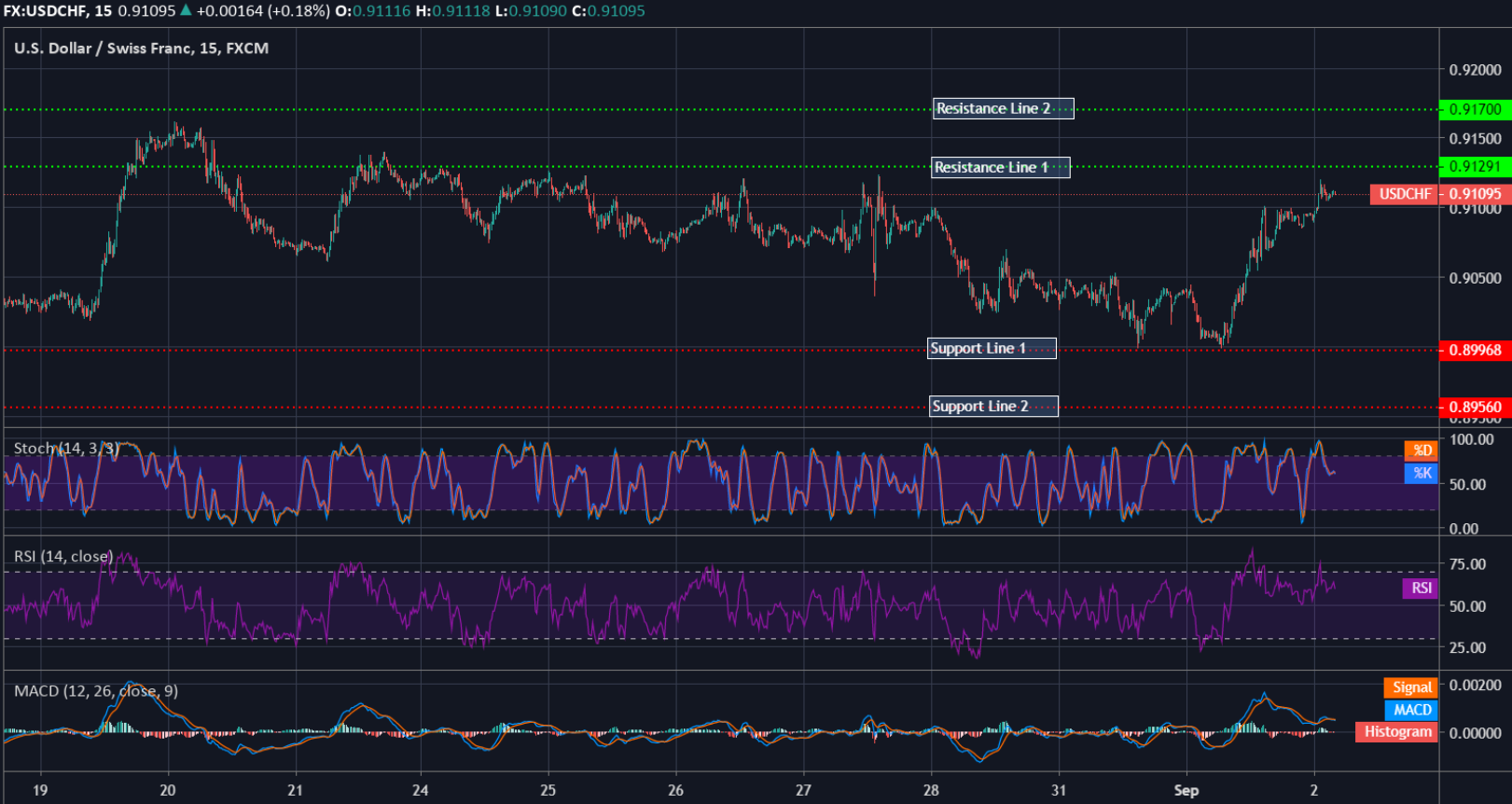This screenshot has height=804, width=1512.
Task: Select the 0.91700 green price tag
Action: pyautogui.click(x=1475, y=110)
